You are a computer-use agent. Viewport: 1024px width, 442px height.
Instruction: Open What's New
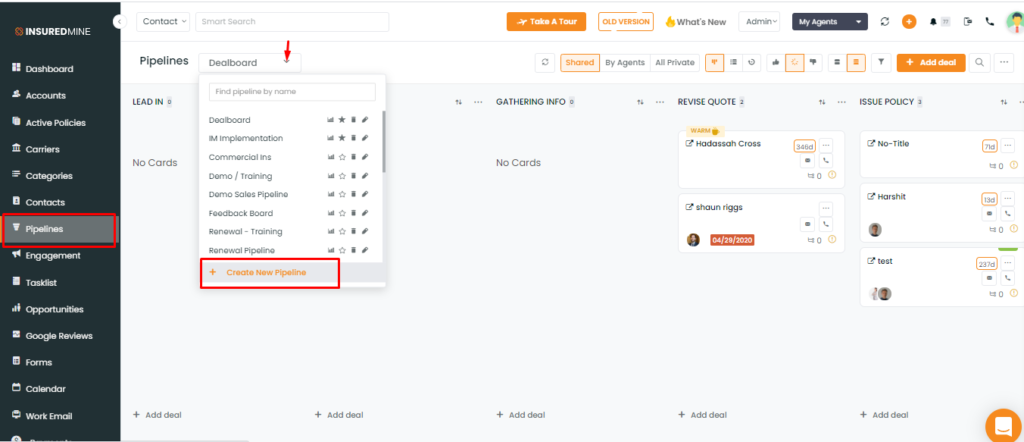pos(696,22)
